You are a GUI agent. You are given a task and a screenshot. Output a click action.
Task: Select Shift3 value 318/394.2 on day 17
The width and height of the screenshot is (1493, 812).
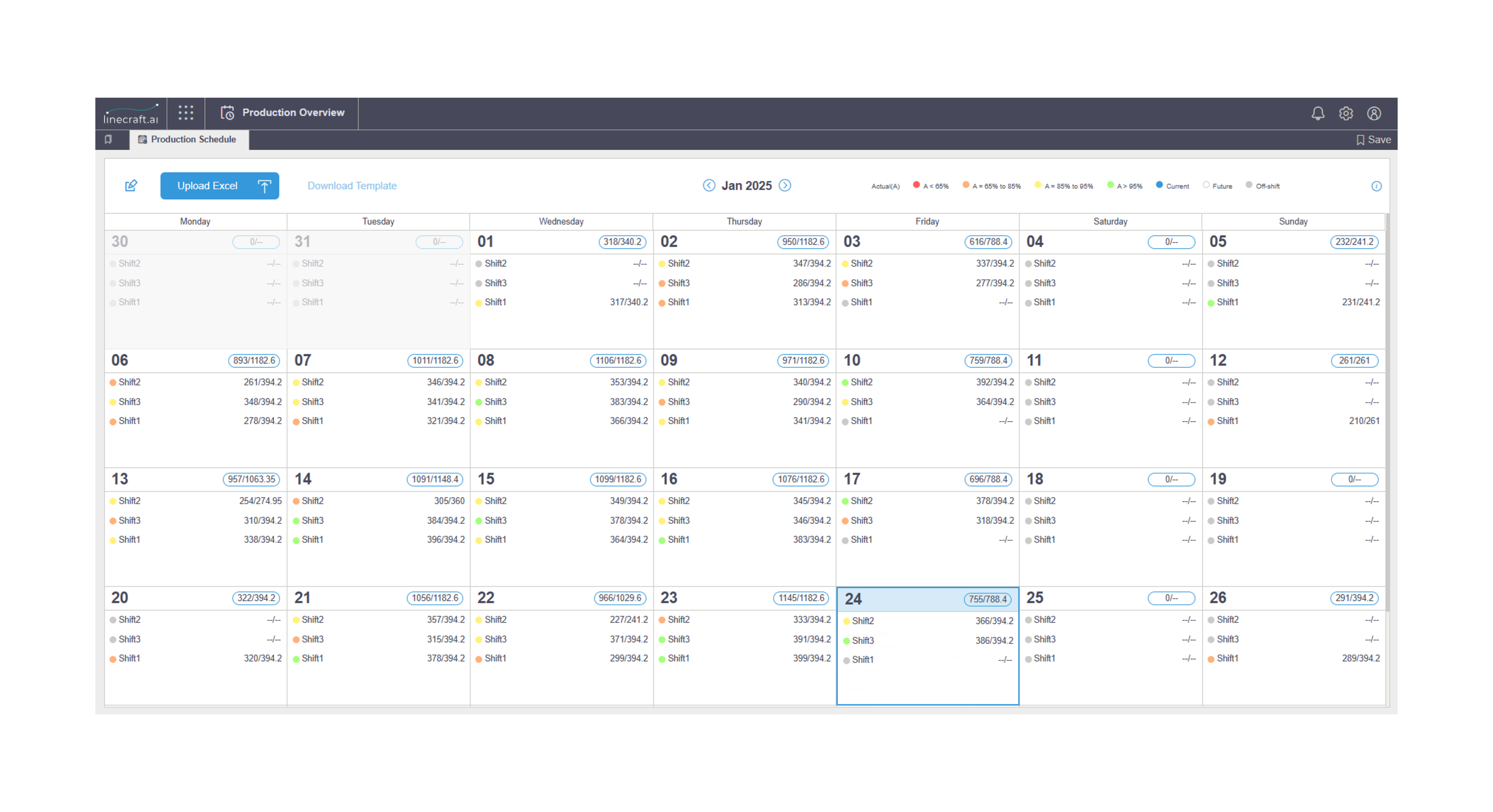tap(995, 520)
